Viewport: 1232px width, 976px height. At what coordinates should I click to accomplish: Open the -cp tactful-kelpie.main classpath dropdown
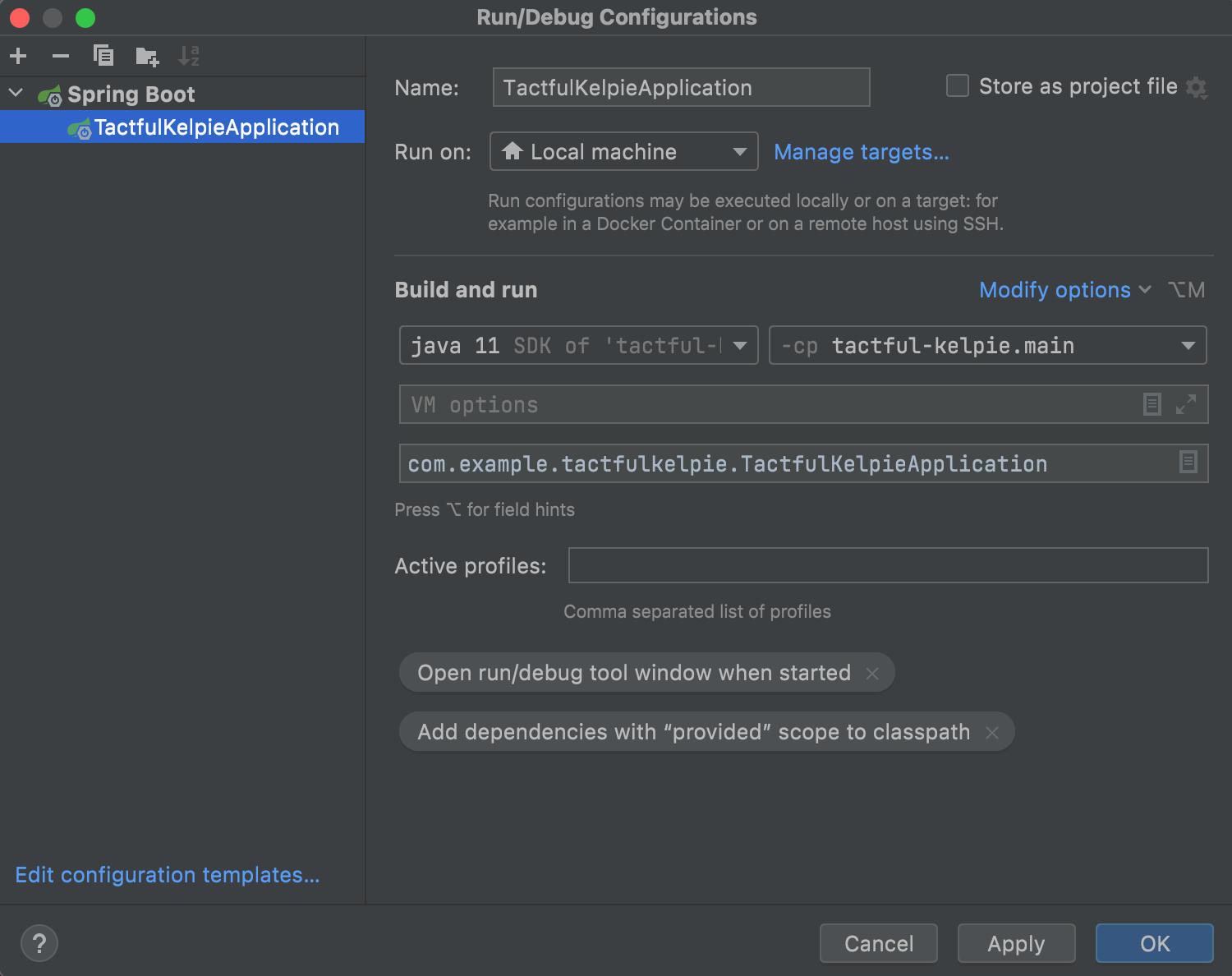point(987,346)
